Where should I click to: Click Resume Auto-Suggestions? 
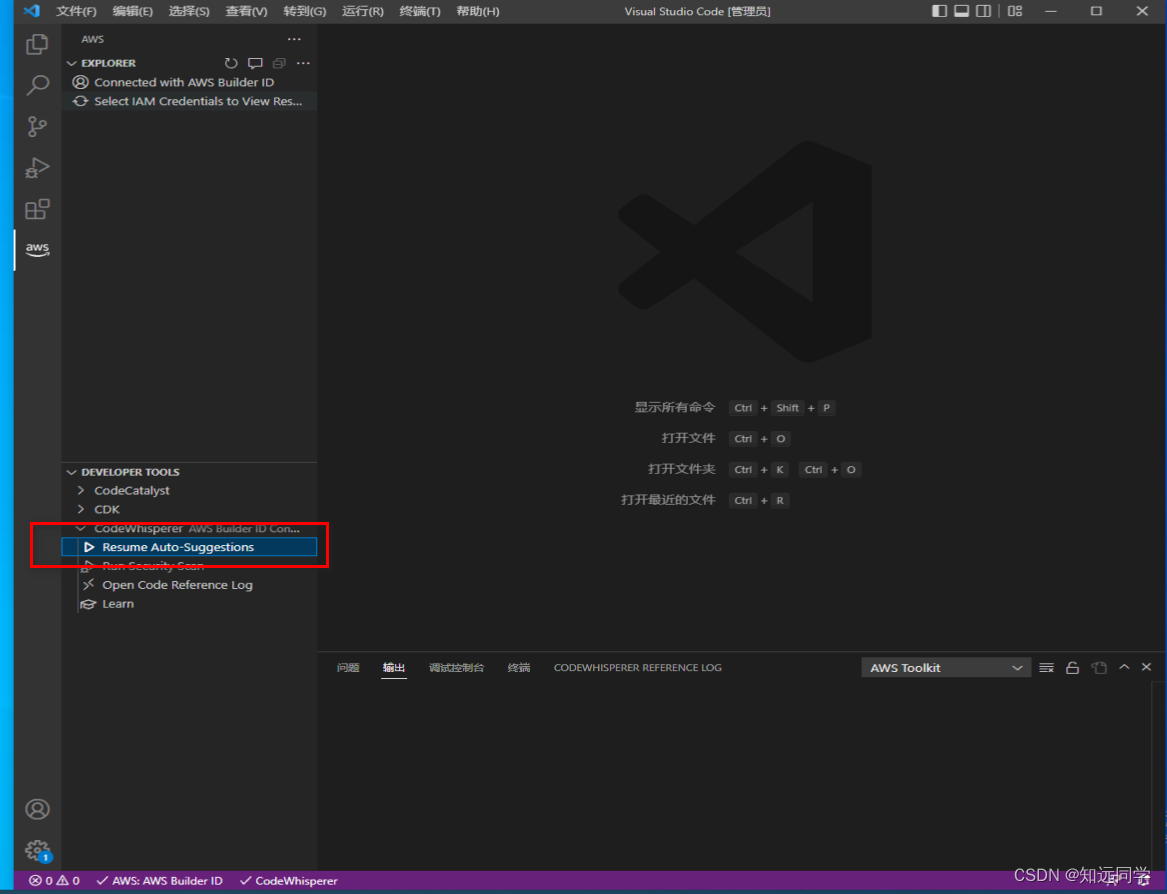coord(189,547)
